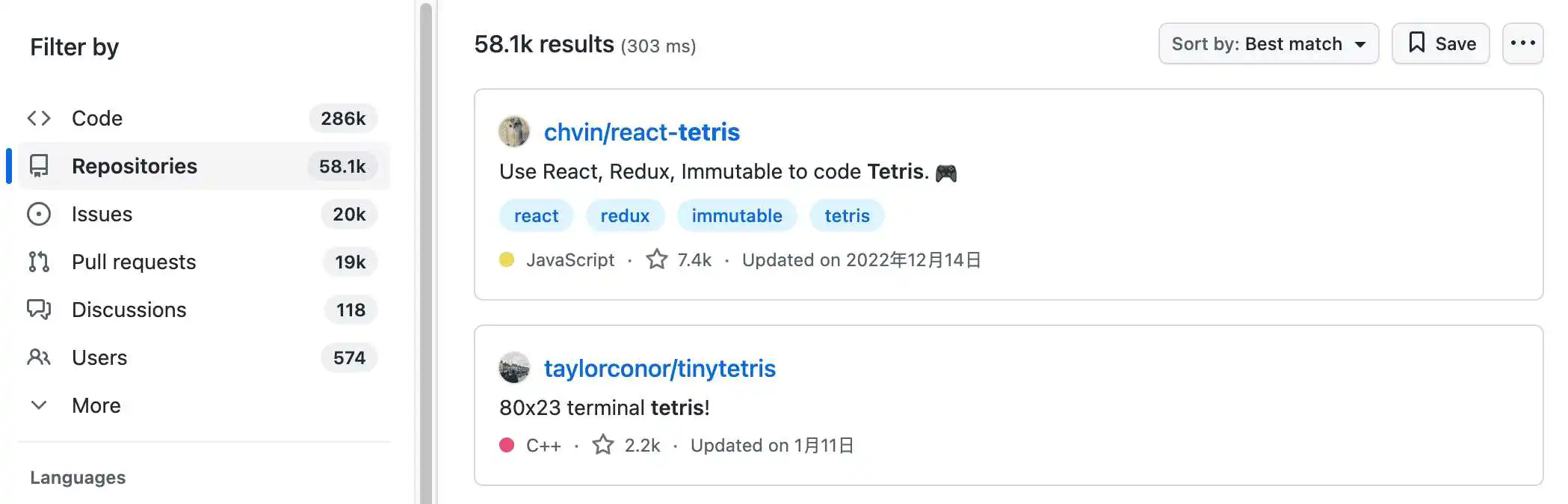Click the Users people icon

click(x=39, y=357)
